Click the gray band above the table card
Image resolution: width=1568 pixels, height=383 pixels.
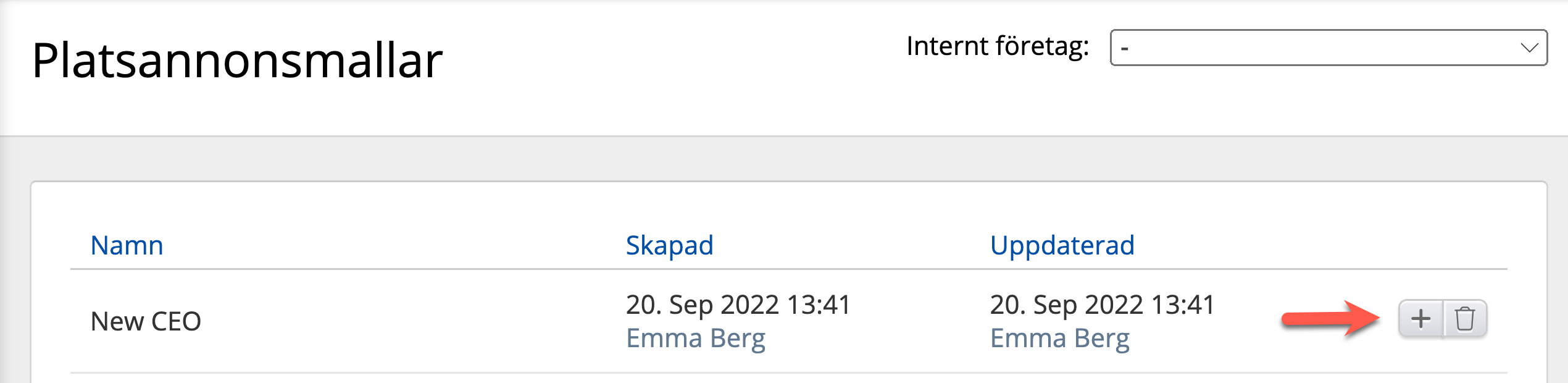point(784,159)
